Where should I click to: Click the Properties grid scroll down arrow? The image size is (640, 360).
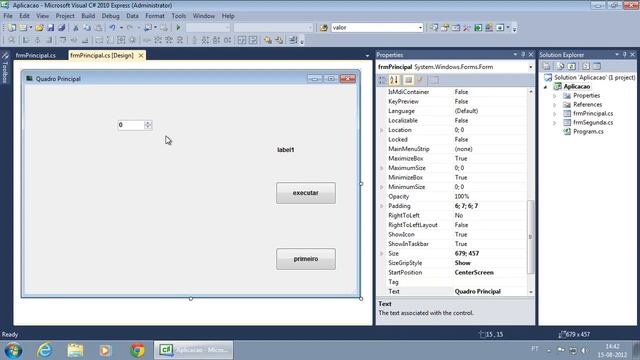531,292
